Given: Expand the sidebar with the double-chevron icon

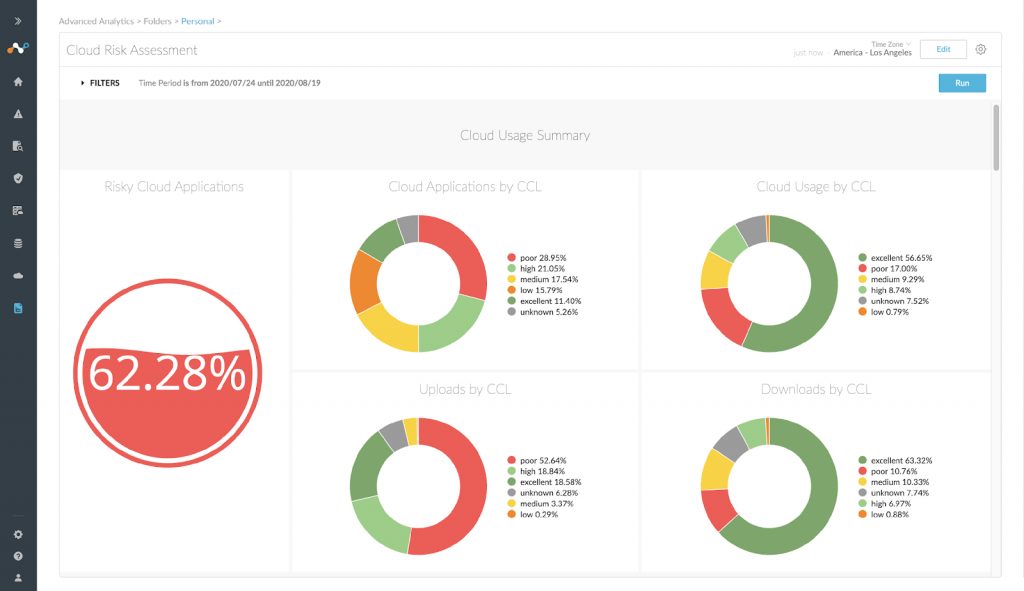Looking at the screenshot, I should 18,21.
